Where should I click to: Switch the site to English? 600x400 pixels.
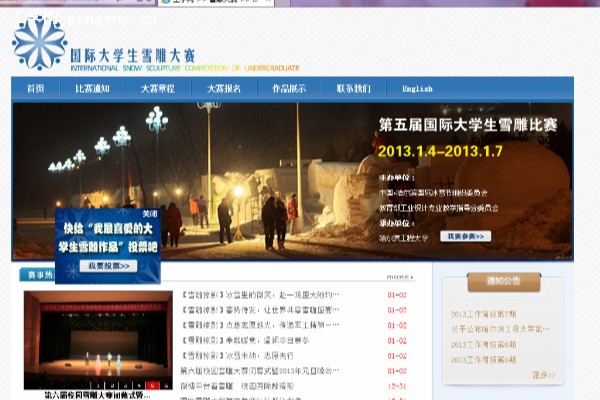(x=417, y=89)
